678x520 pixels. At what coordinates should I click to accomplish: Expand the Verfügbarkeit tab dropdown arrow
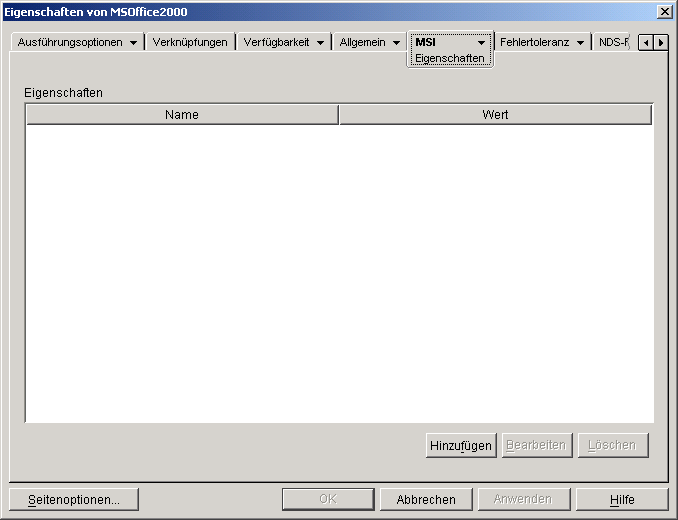pos(320,43)
